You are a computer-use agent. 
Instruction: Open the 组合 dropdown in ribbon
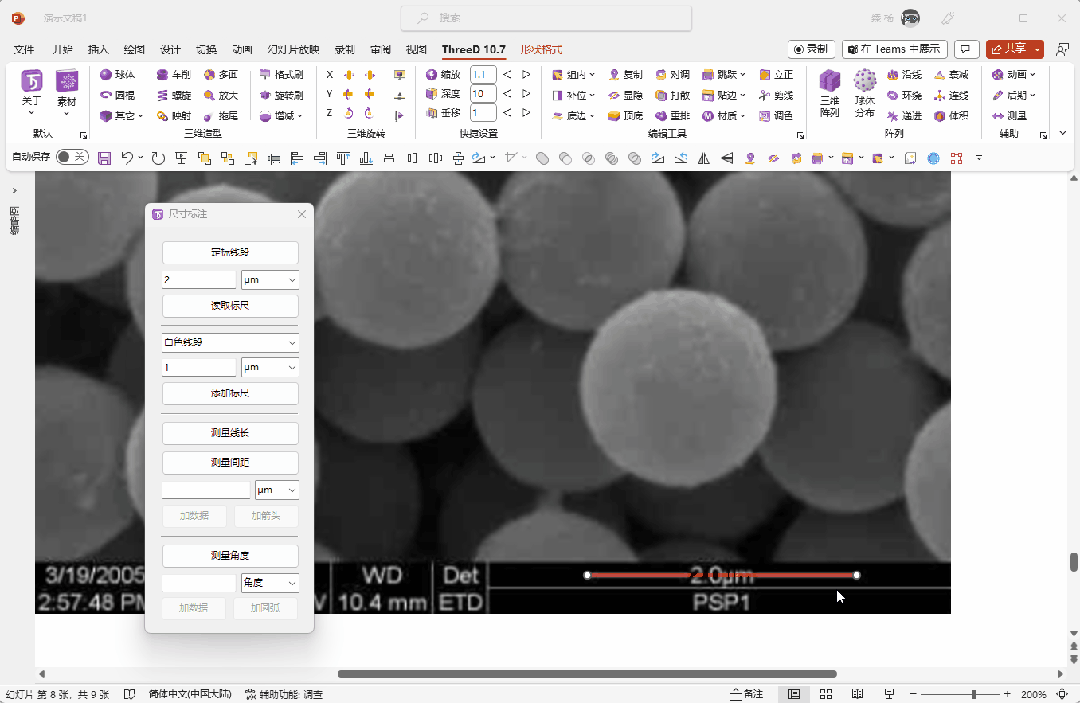pyautogui.click(x=573, y=74)
